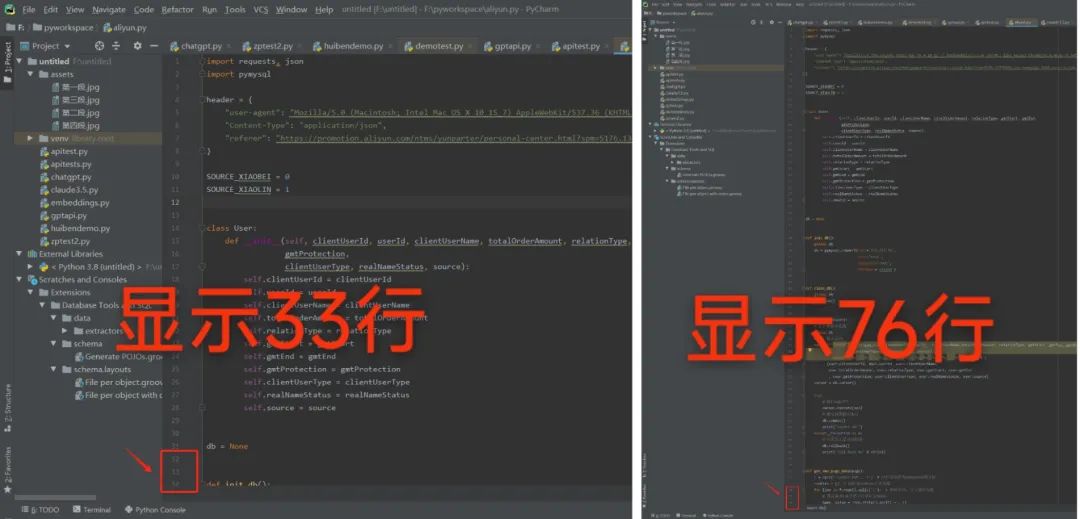Screen dimensions: 1080x519
Task: Click the folder icon under the 1: Project tab
Action: click(8, 80)
